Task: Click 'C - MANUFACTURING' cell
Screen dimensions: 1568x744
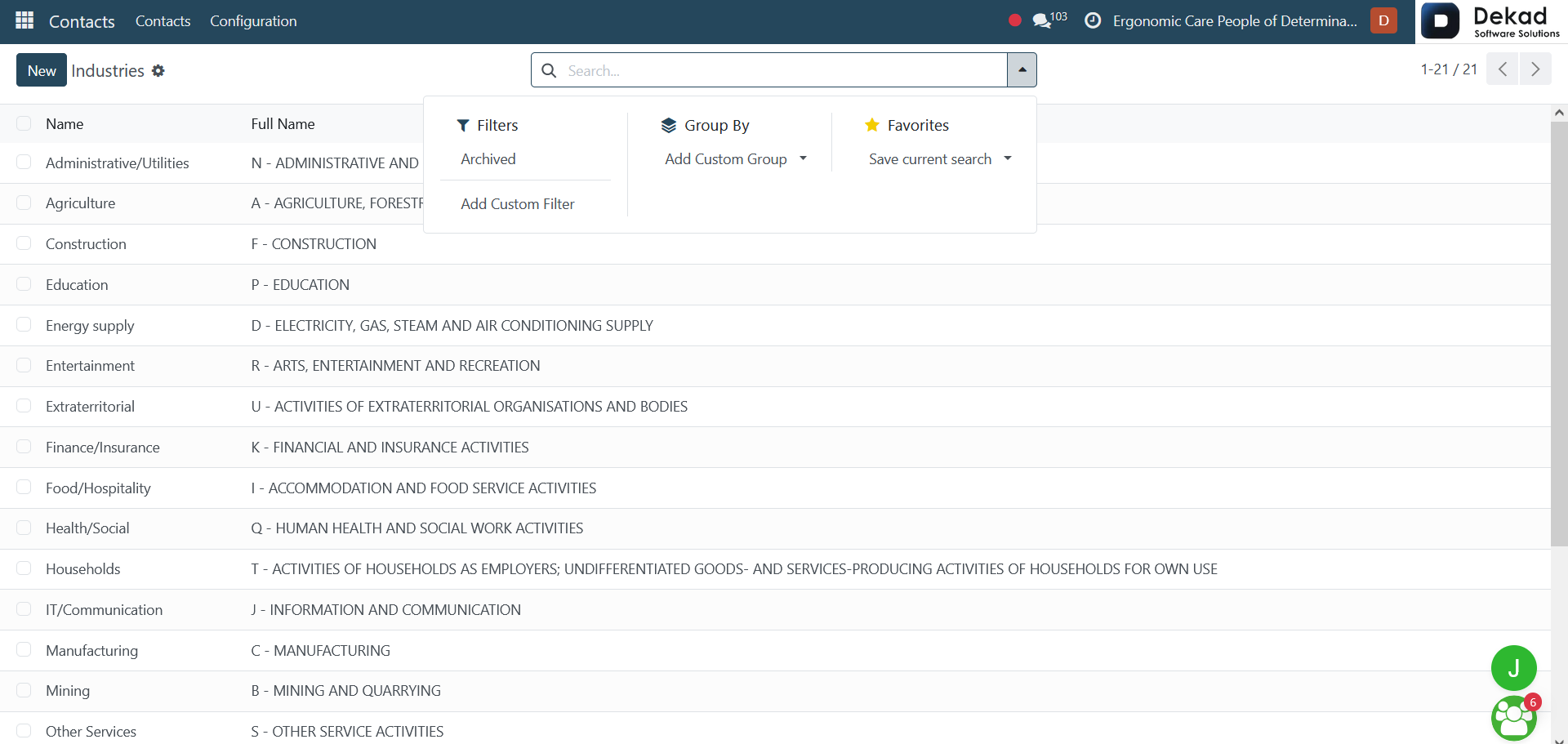Action: [x=320, y=651]
